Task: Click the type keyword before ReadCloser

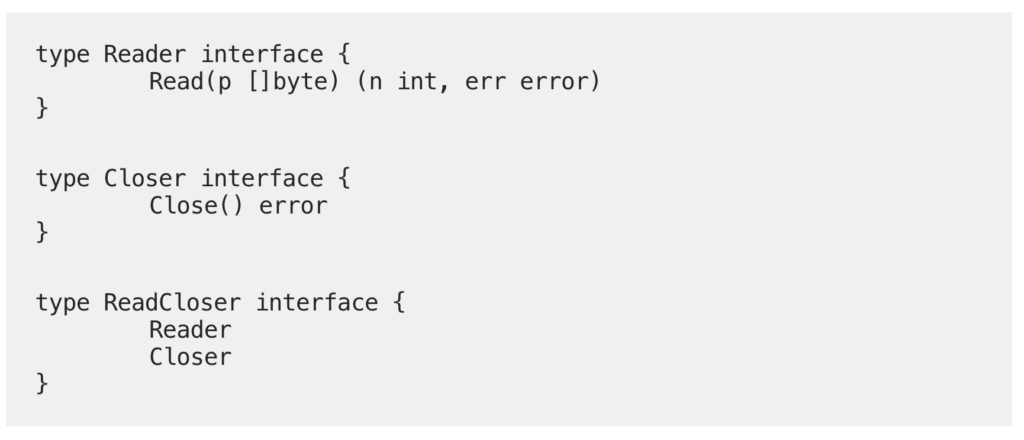Action: 62,303
